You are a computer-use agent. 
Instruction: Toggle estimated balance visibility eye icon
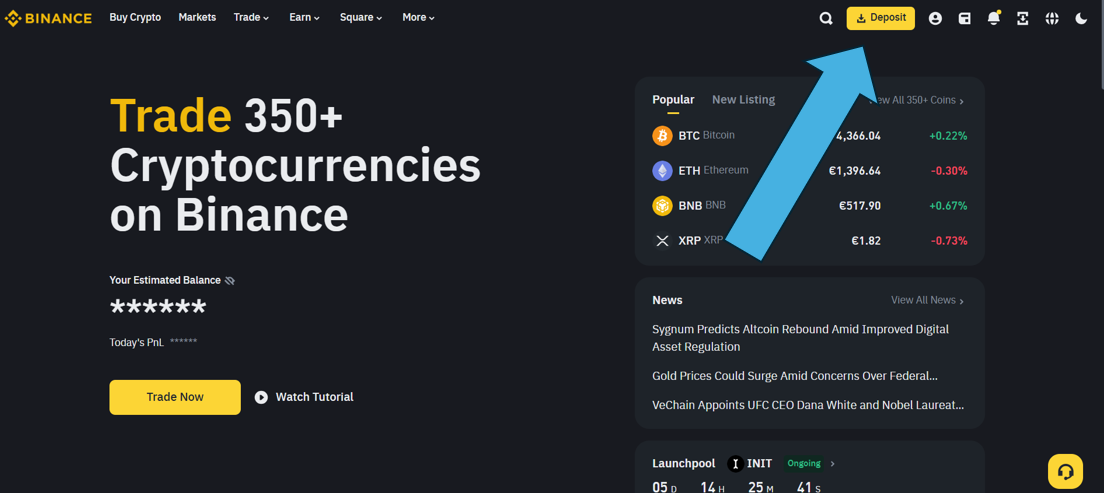[x=230, y=281]
